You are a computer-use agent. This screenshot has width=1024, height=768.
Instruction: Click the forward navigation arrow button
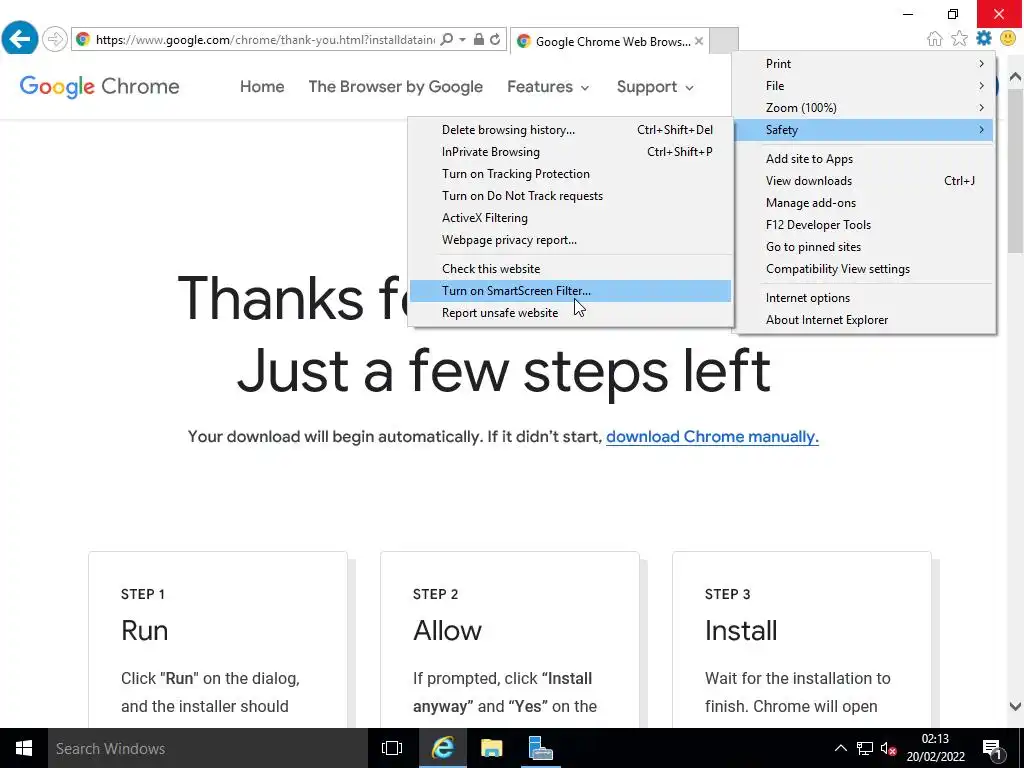pyautogui.click(x=55, y=39)
